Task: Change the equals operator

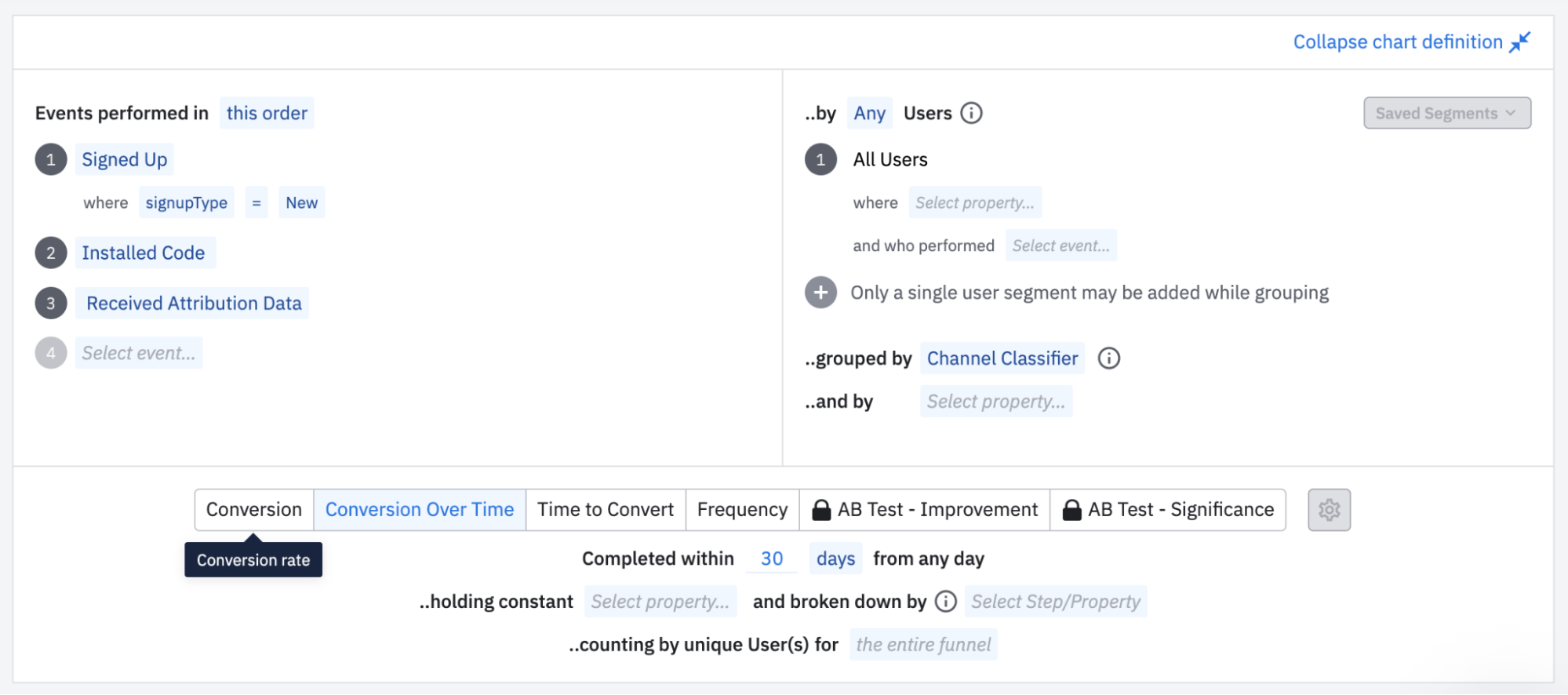Action: (256, 202)
